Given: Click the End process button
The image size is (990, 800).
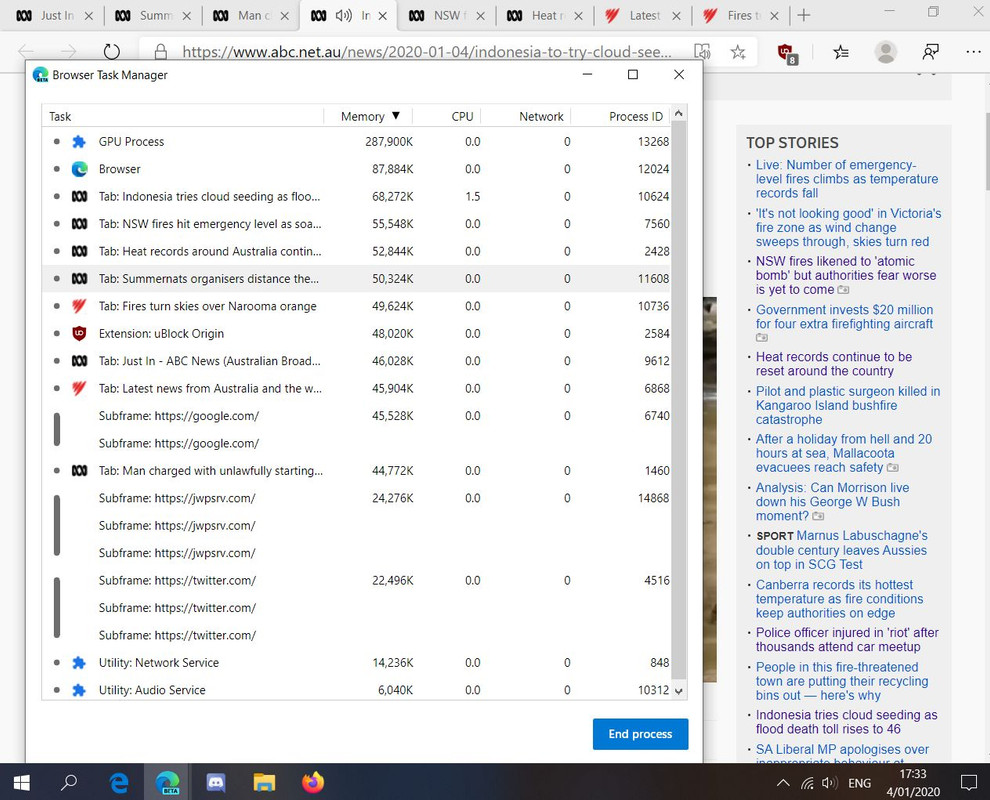Looking at the screenshot, I should (x=640, y=734).
